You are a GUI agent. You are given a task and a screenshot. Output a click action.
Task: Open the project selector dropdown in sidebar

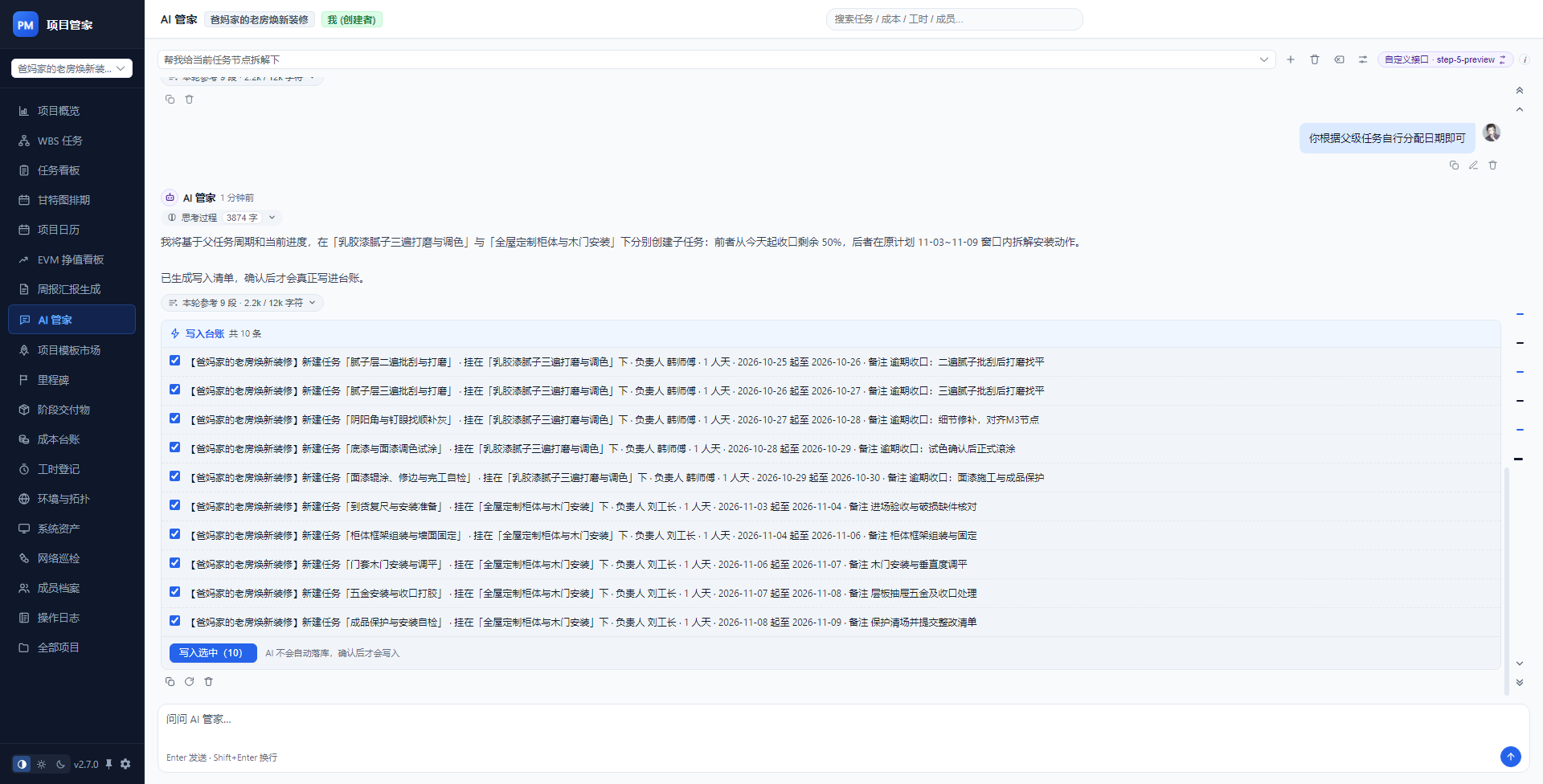[72, 68]
